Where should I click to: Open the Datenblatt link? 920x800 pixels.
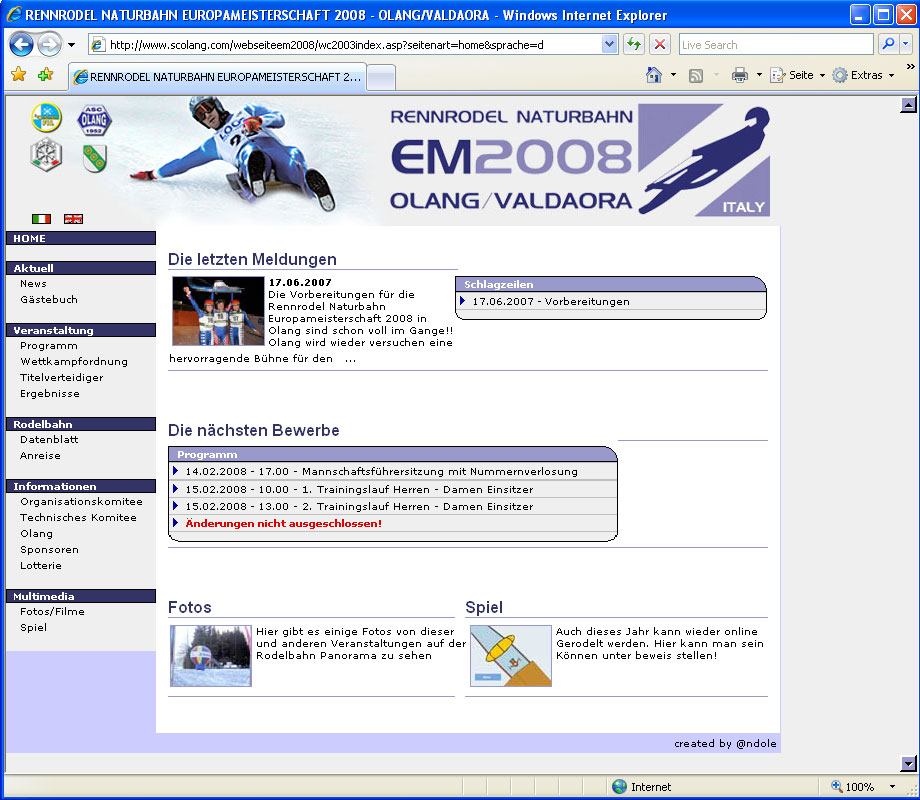[49, 439]
